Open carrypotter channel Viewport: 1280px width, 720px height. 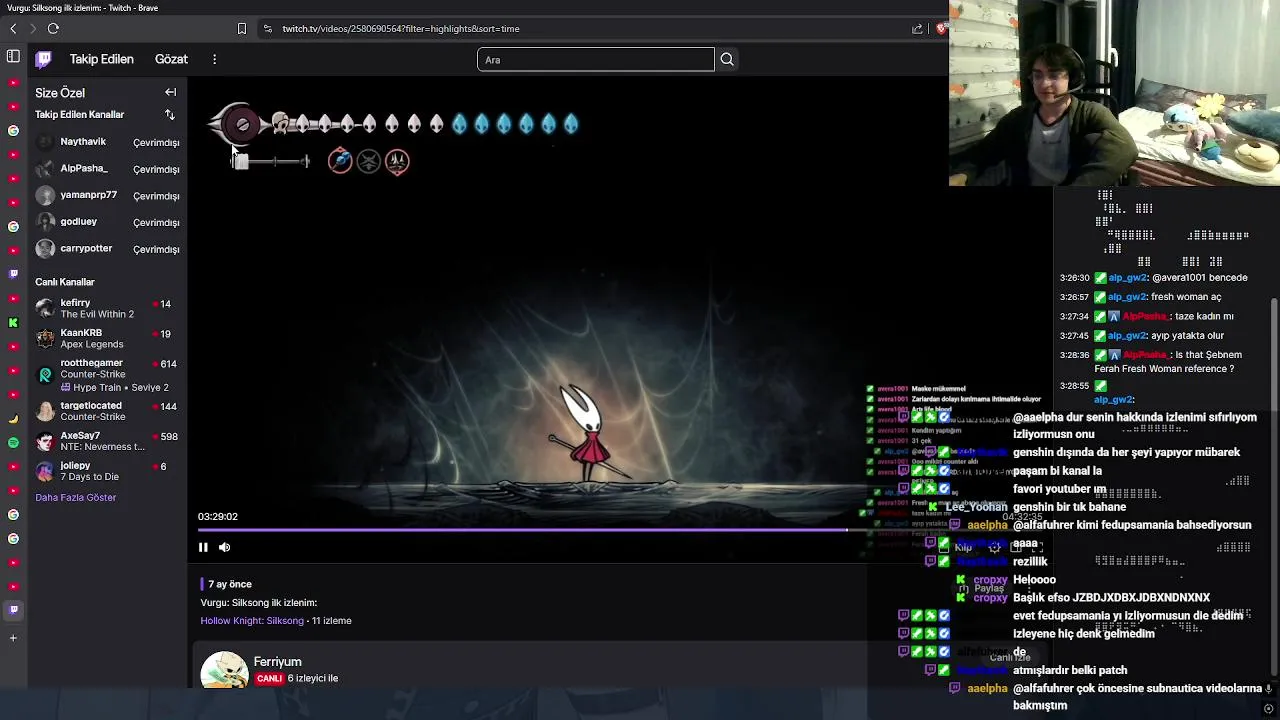[x=107, y=249]
